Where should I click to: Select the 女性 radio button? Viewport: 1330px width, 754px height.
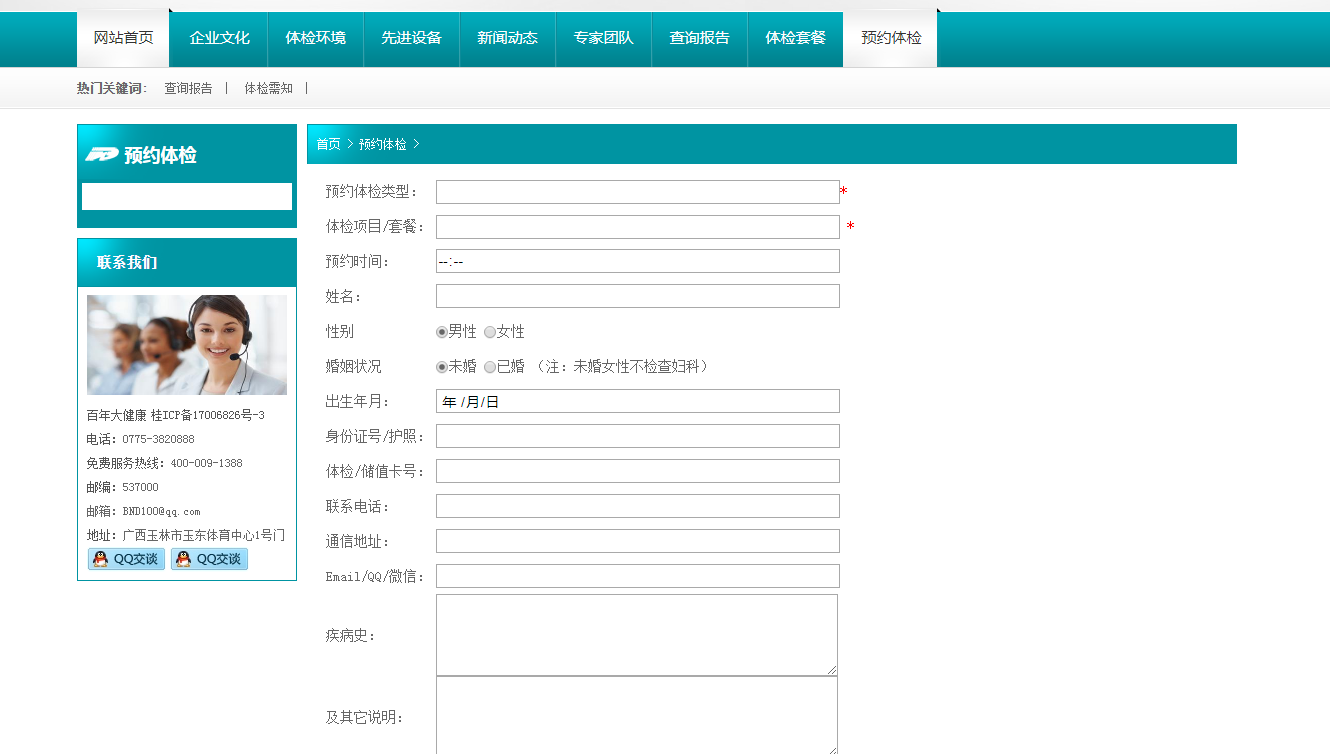[x=490, y=332]
